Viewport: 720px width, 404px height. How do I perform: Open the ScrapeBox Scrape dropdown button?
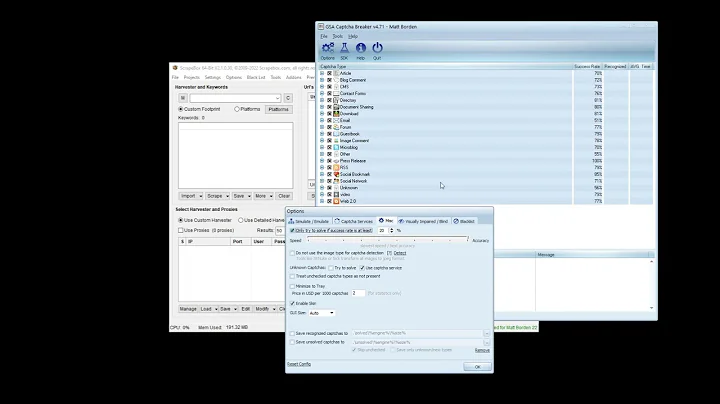(x=217, y=196)
